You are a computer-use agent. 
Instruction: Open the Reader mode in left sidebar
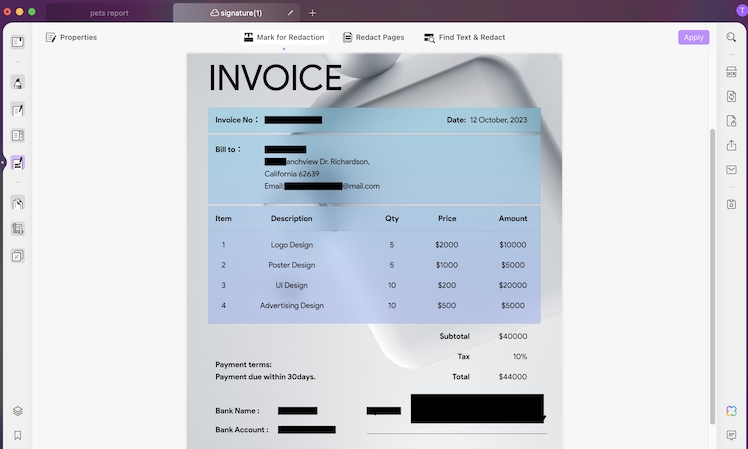click(x=18, y=42)
